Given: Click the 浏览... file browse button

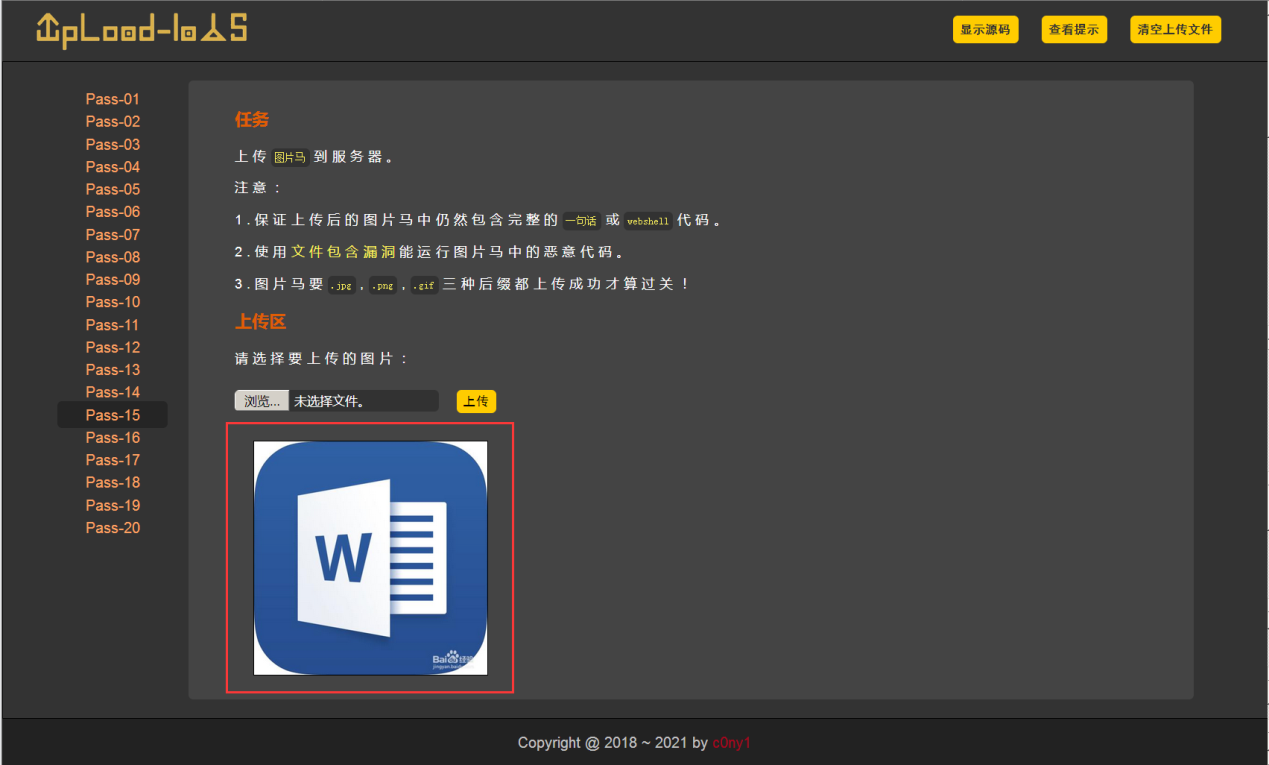Looking at the screenshot, I should tap(262, 401).
